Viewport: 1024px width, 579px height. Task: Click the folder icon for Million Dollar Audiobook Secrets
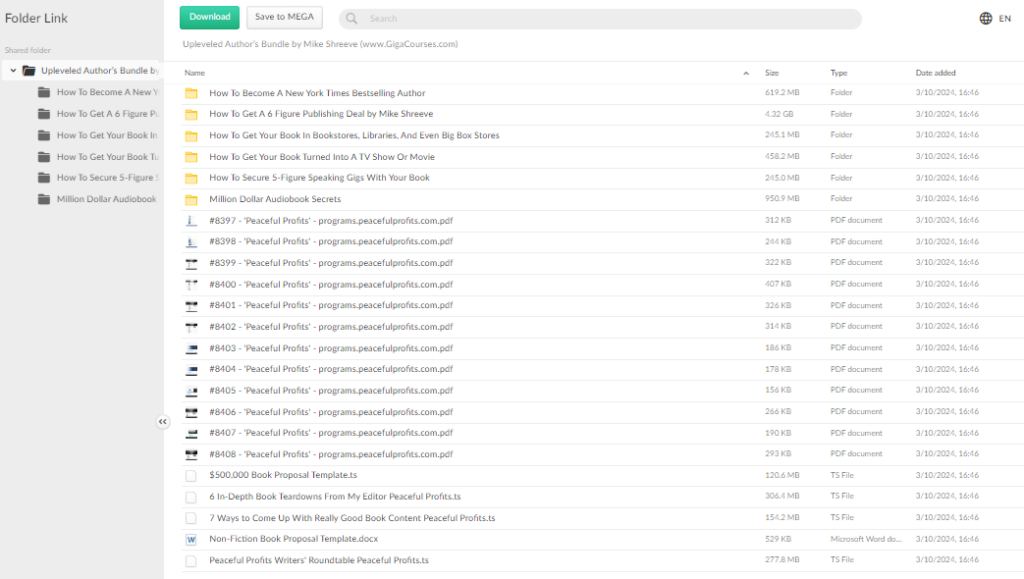(191, 199)
